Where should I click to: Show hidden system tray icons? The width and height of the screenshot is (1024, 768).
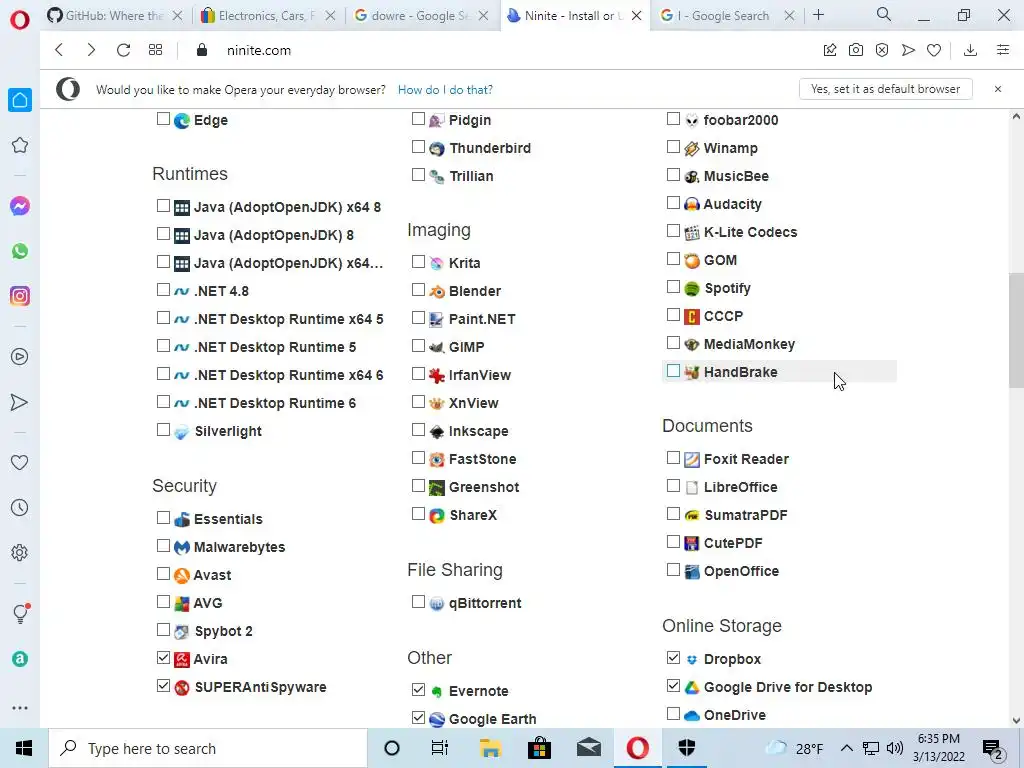846,748
